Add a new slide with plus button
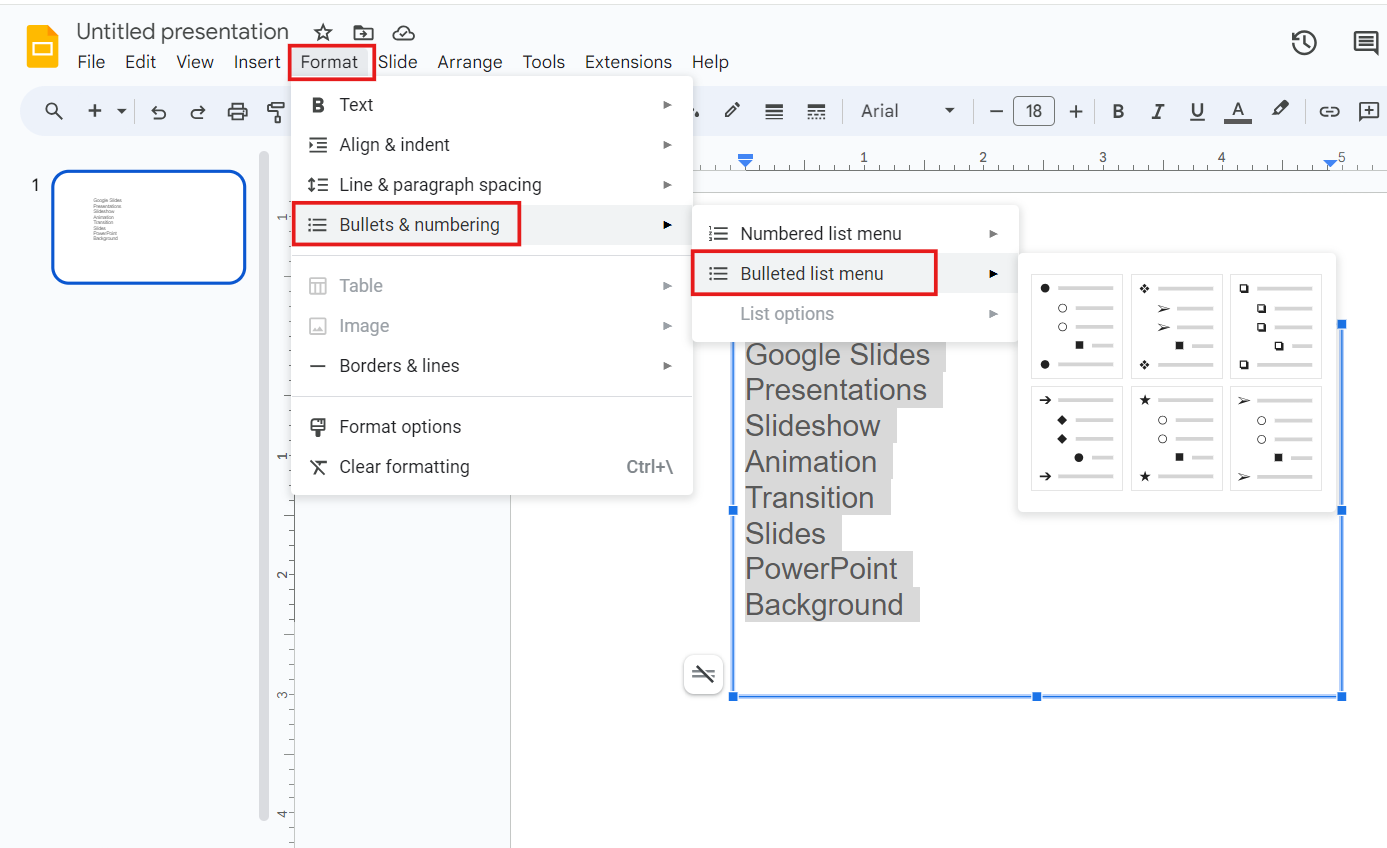 (95, 111)
